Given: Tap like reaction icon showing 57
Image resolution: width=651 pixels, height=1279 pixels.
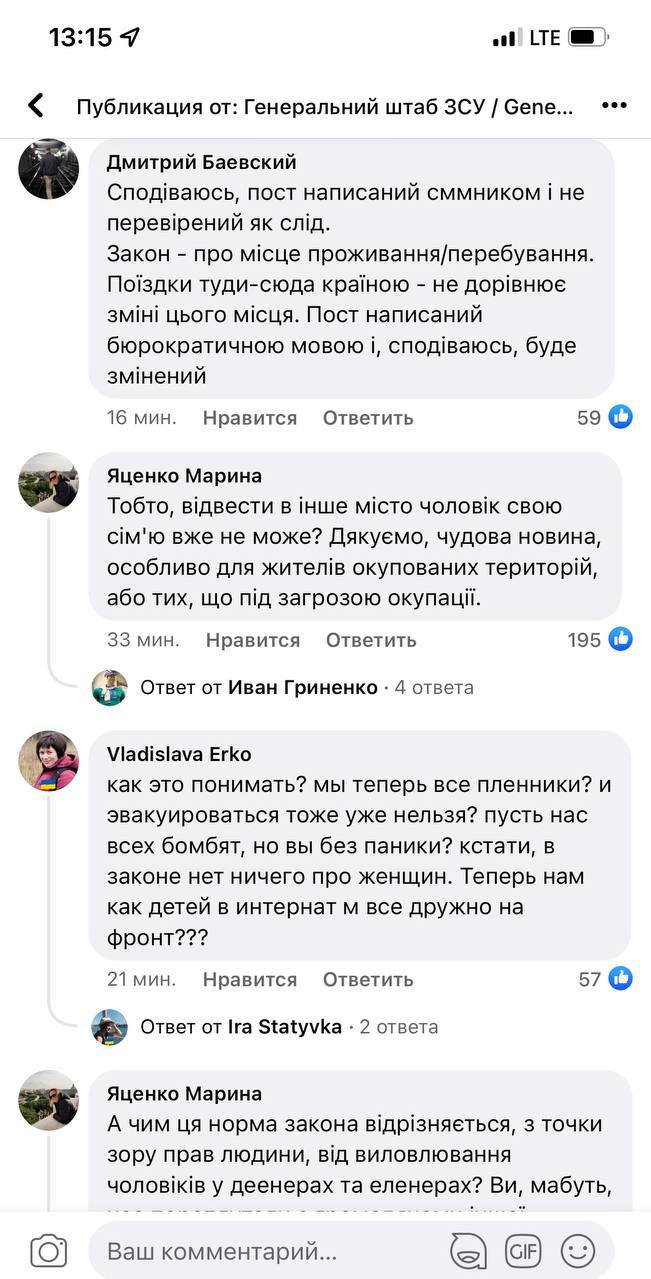Looking at the screenshot, I should 621,979.
